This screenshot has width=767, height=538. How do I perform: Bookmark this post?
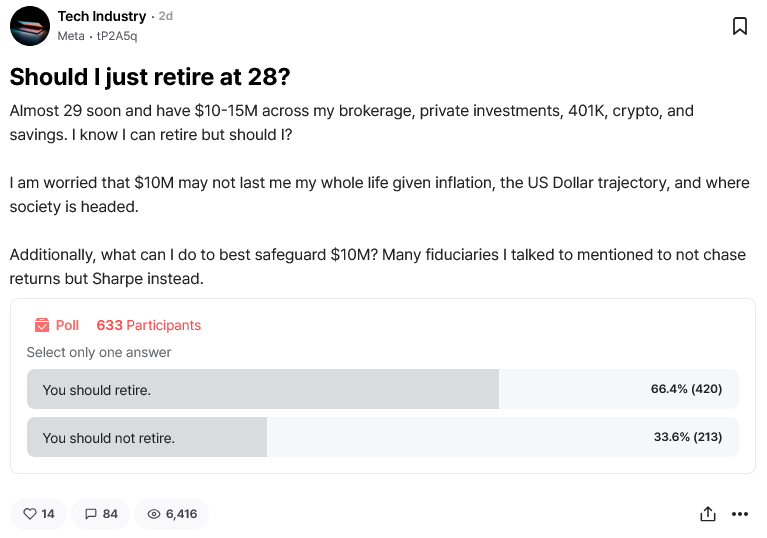click(x=740, y=26)
